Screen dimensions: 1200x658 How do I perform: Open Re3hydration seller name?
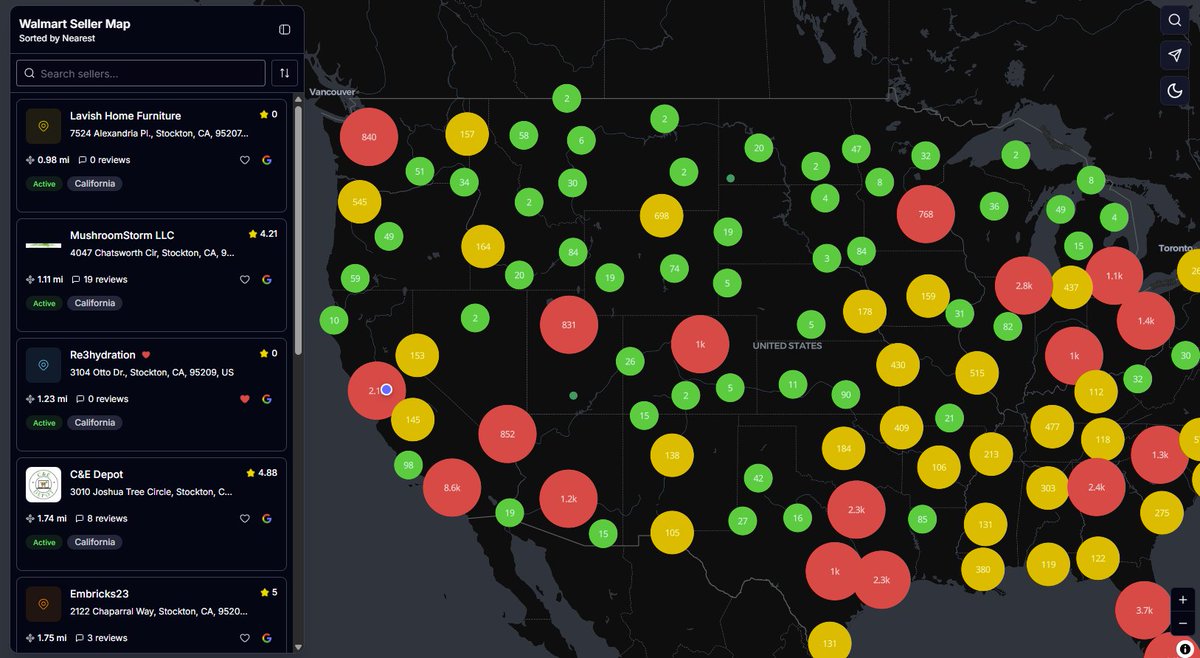[103, 355]
